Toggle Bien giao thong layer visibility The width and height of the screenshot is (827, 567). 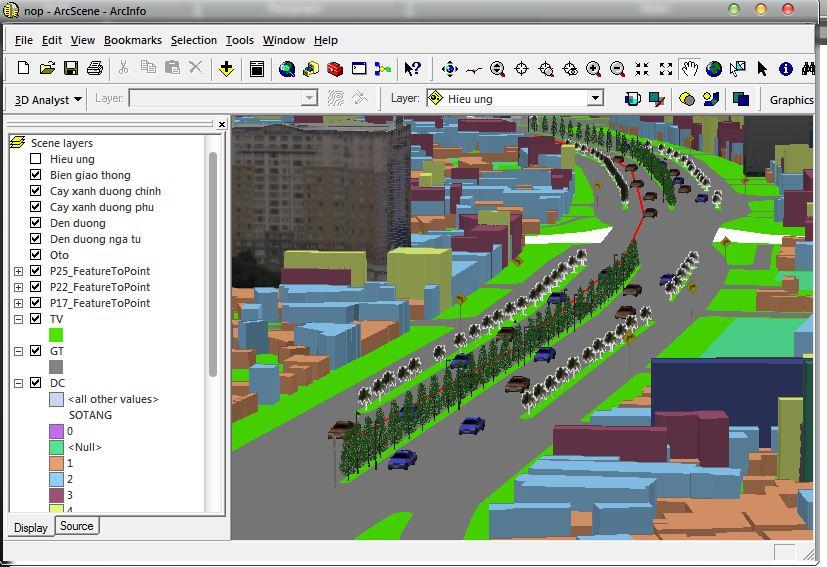(36, 175)
